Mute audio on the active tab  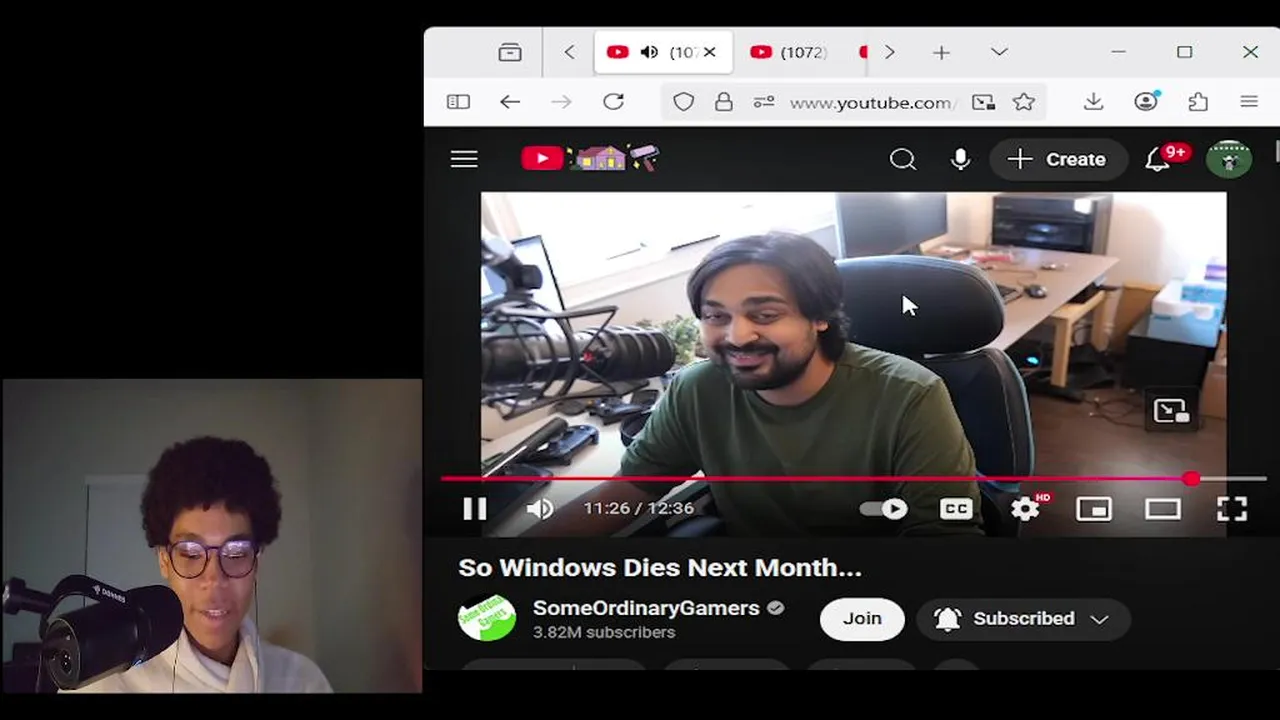tap(649, 52)
